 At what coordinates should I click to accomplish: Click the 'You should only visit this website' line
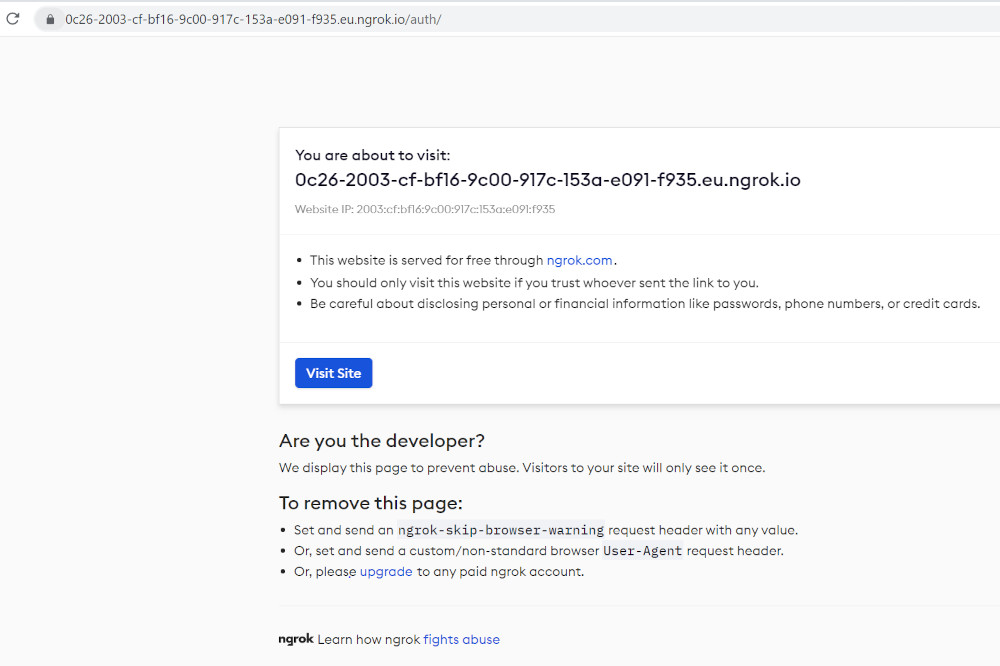click(x=534, y=283)
